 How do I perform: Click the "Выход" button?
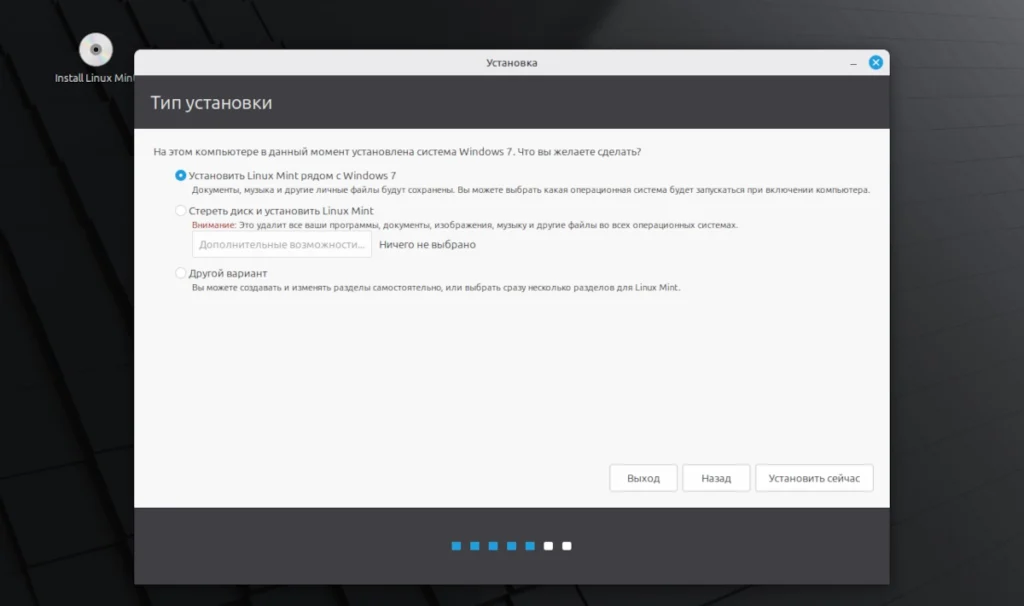[x=643, y=478]
